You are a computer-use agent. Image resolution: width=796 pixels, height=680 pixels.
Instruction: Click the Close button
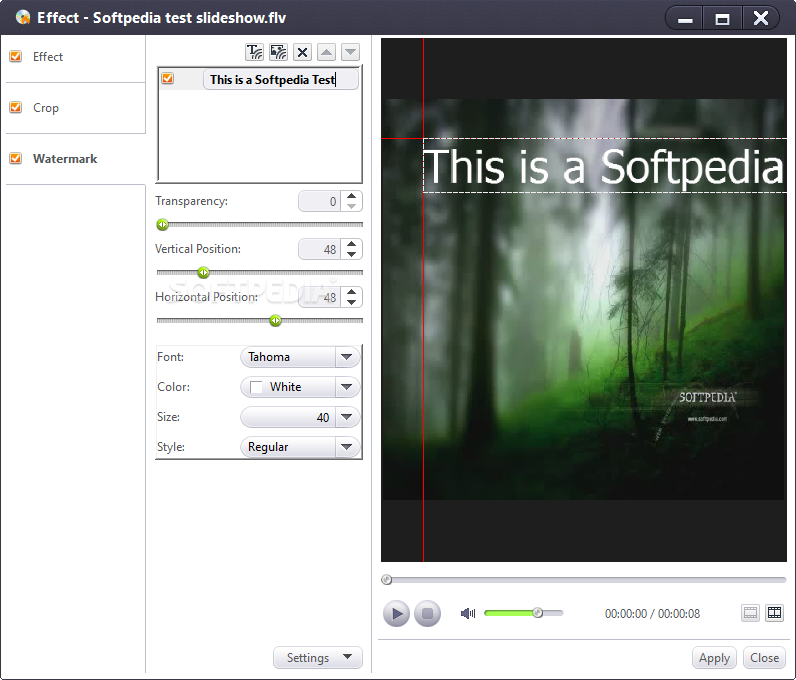[x=765, y=658]
